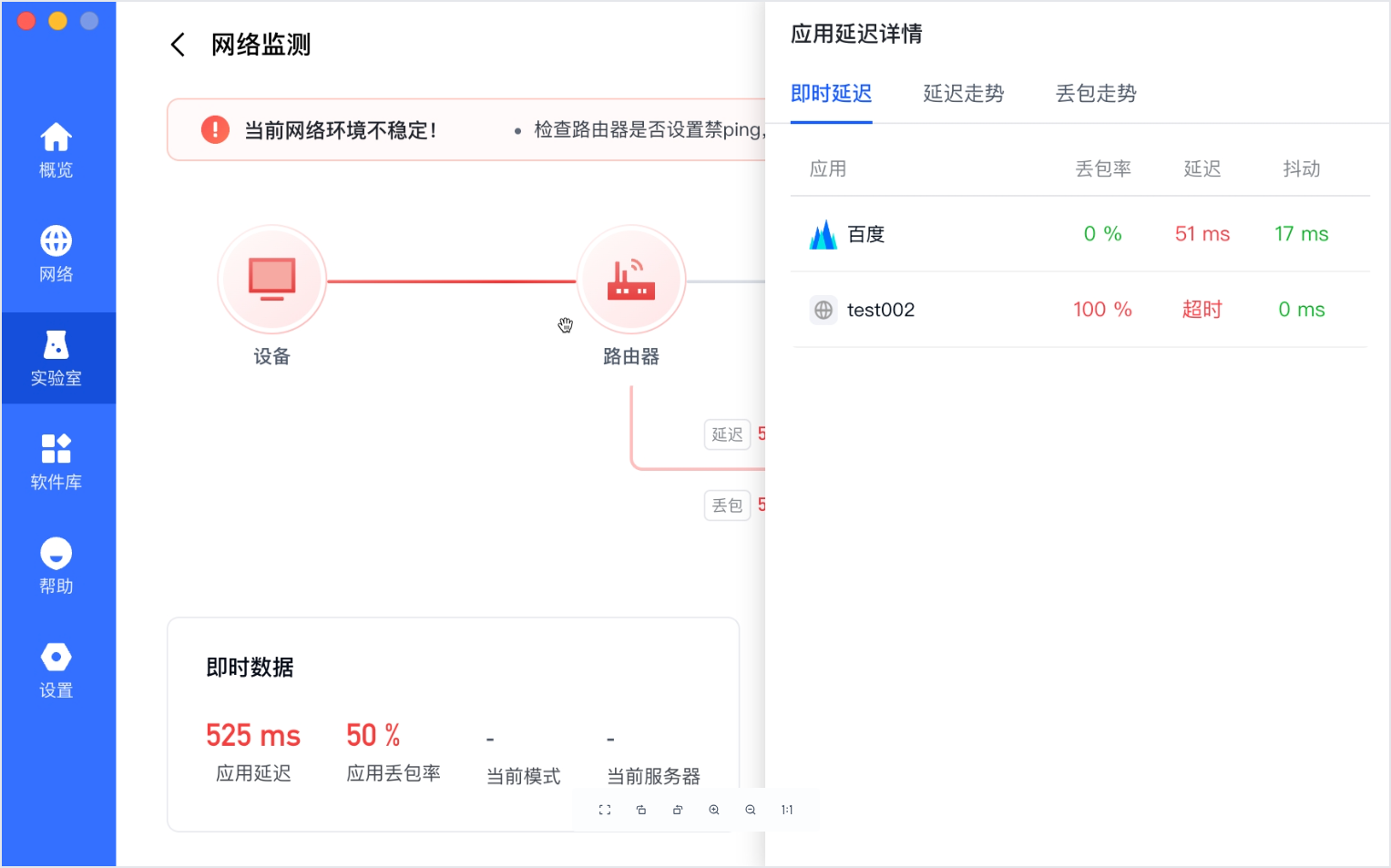
Task: Click the 当前模式 label
Action: click(524, 776)
